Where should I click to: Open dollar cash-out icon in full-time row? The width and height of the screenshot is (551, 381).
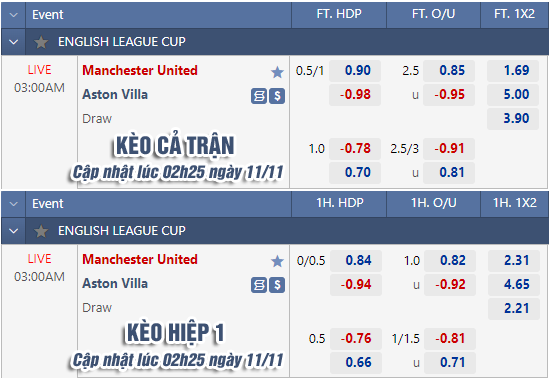click(x=277, y=96)
